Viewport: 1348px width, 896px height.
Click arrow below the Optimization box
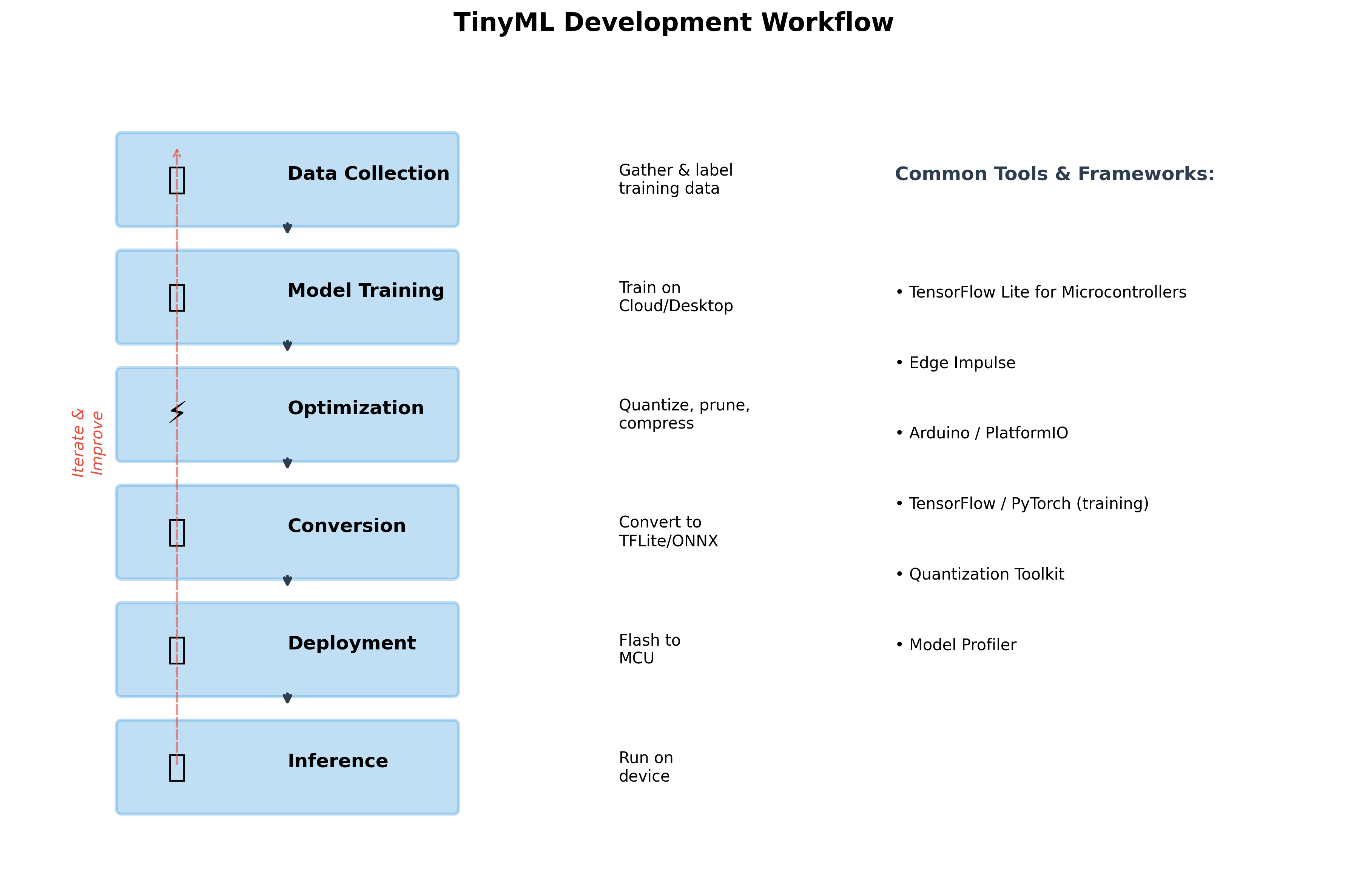coord(287,463)
